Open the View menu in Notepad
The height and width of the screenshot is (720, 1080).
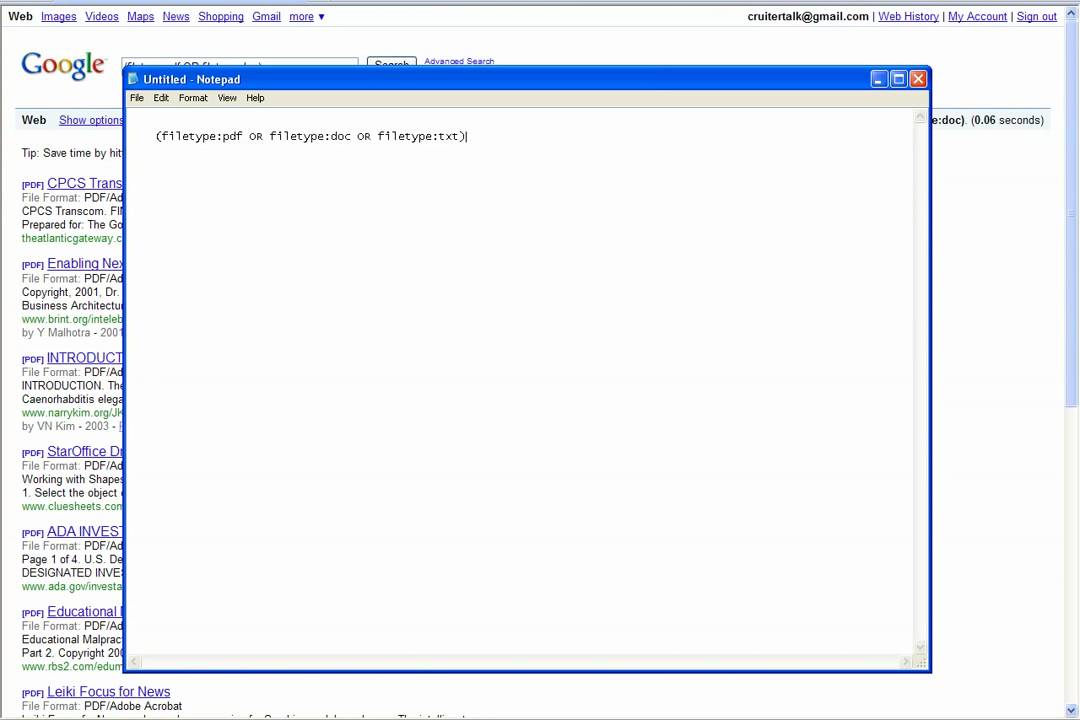[x=227, y=98]
